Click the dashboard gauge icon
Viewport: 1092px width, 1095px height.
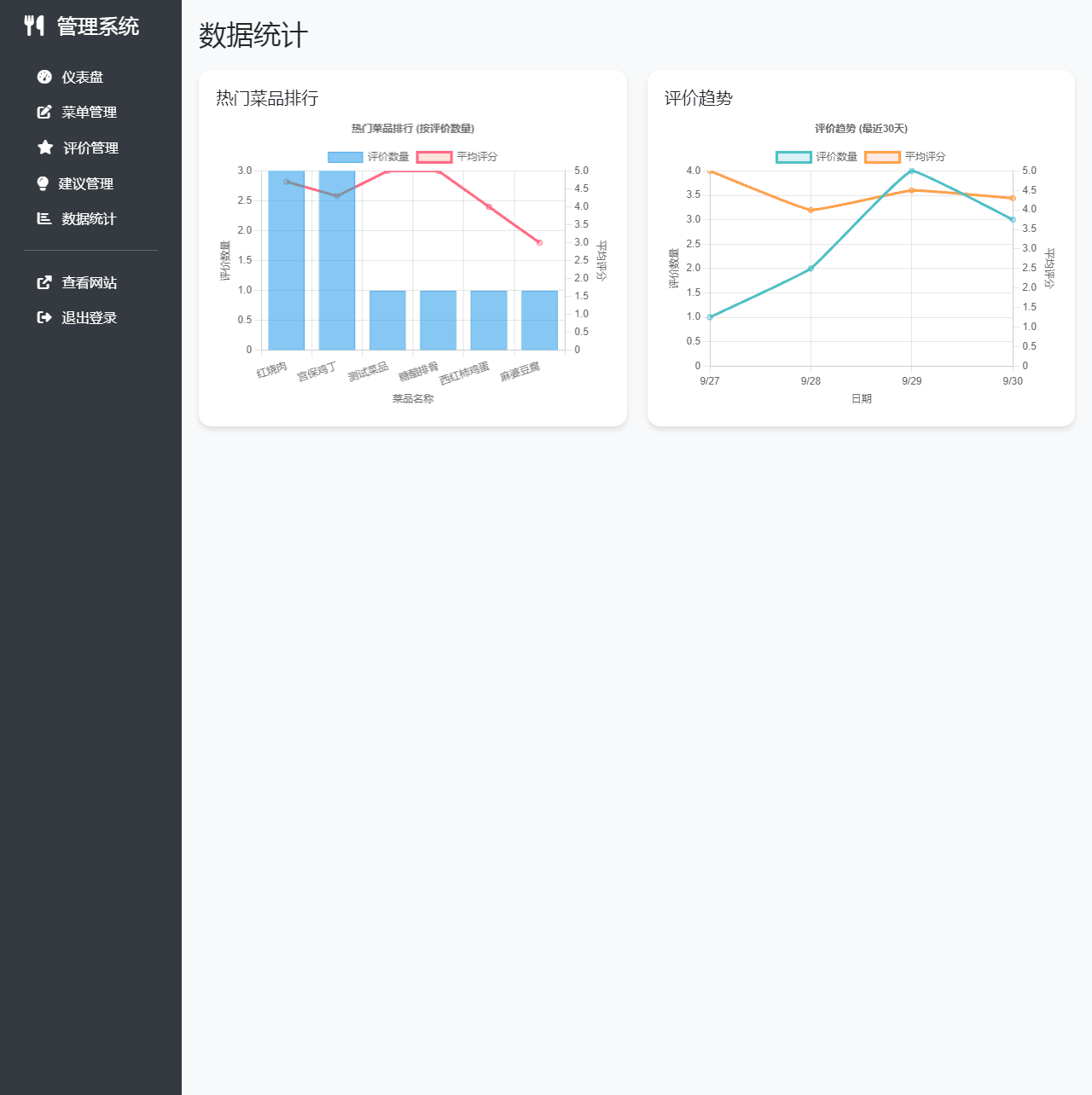pyautogui.click(x=44, y=77)
